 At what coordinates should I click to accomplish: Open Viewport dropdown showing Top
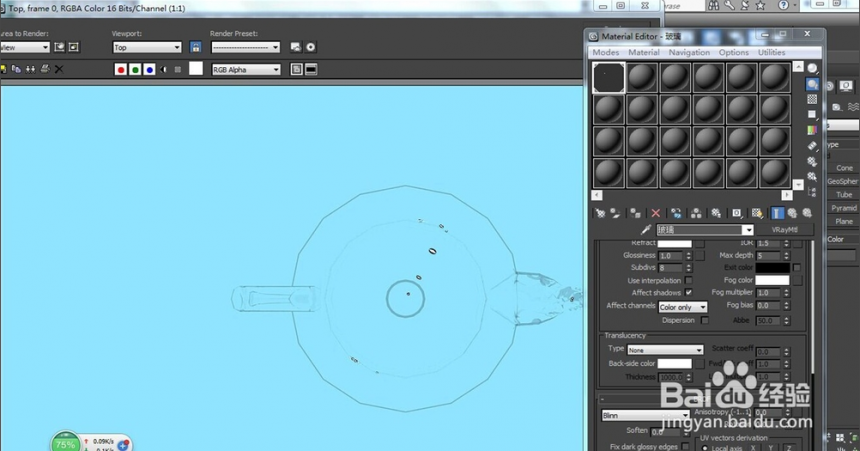[x=147, y=47]
